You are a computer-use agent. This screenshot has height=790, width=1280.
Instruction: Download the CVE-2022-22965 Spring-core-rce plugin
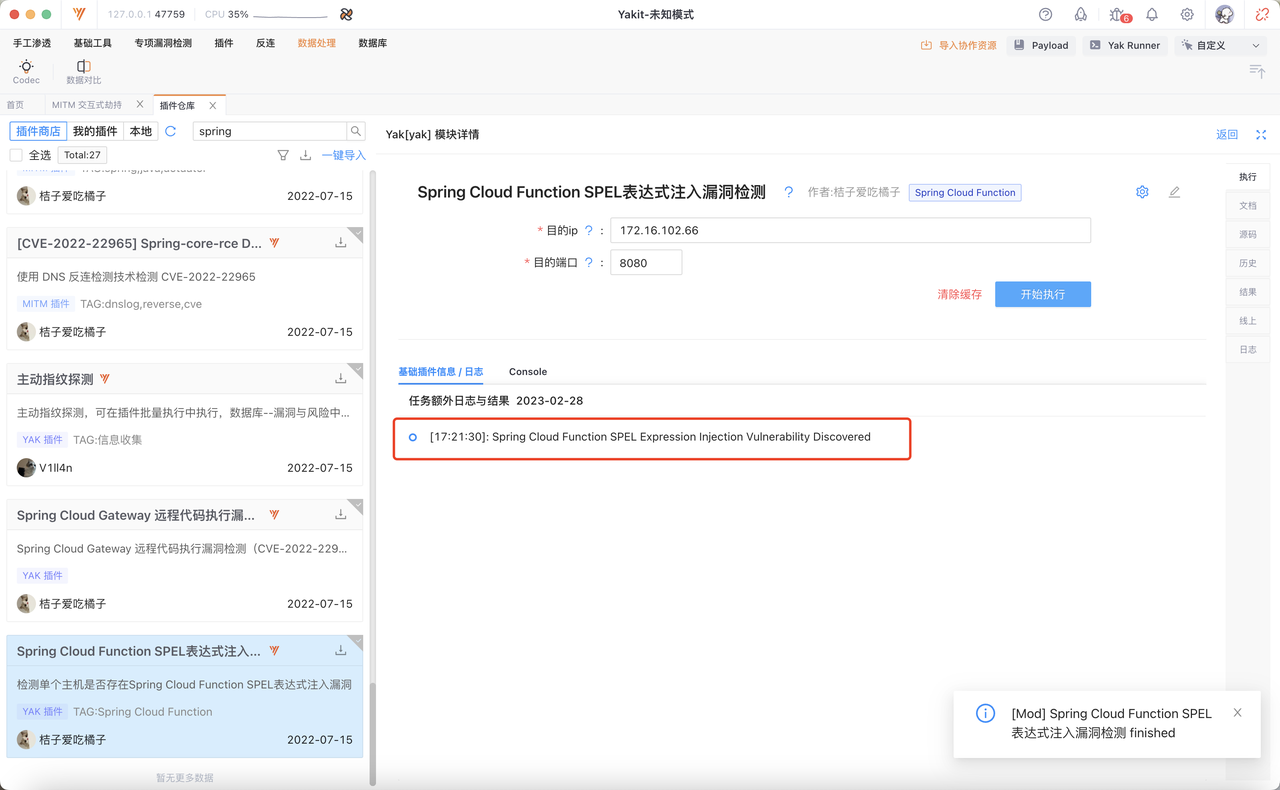click(x=341, y=243)
